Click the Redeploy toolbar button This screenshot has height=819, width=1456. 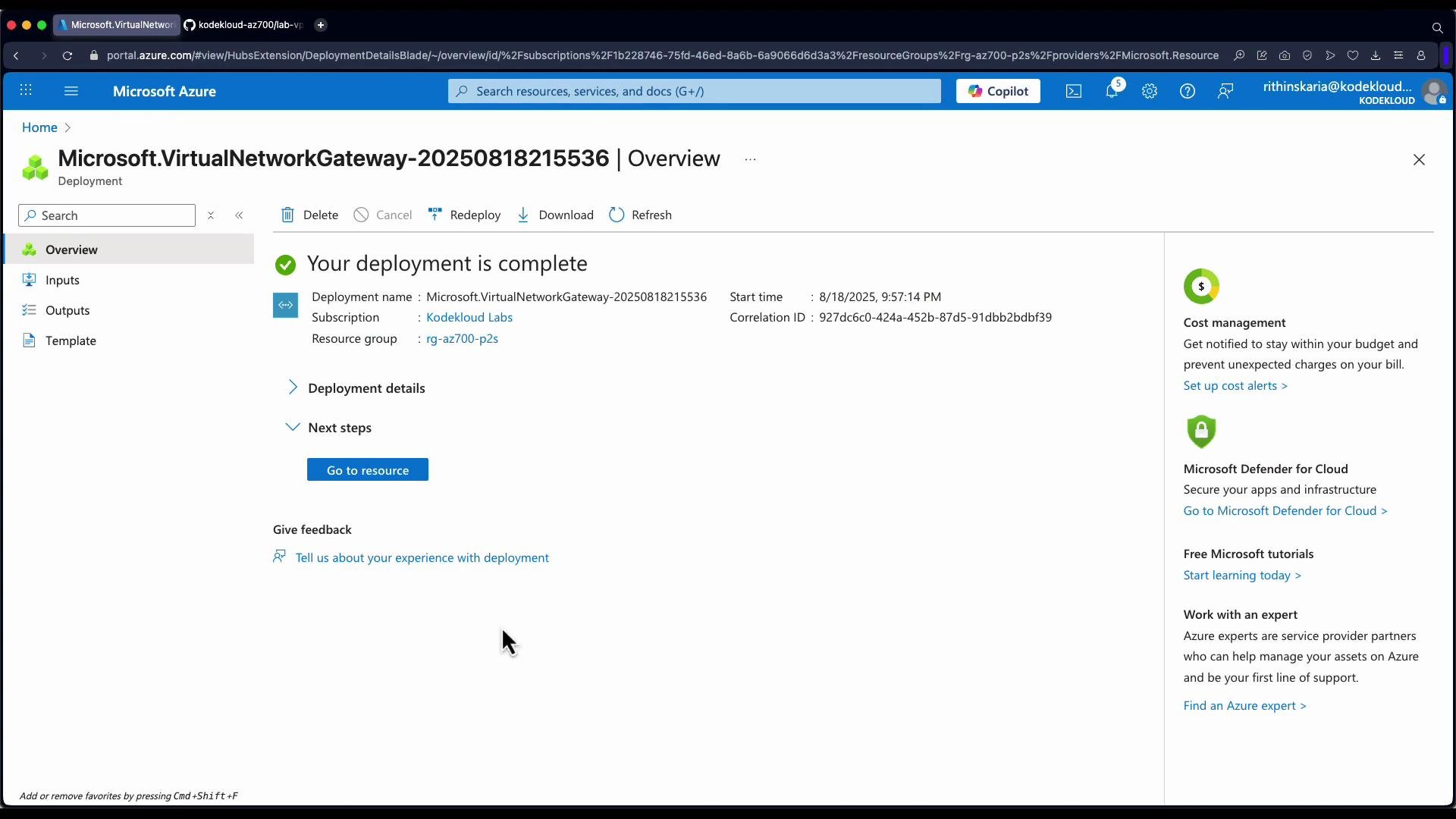pos(464,215)
